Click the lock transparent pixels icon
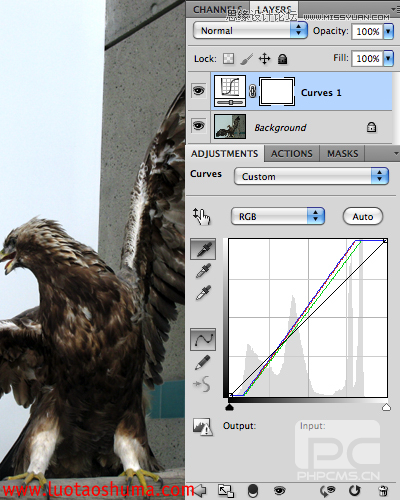Image resolution: width=400 pixels, height=500 pixels. click(x=228, y=59)
